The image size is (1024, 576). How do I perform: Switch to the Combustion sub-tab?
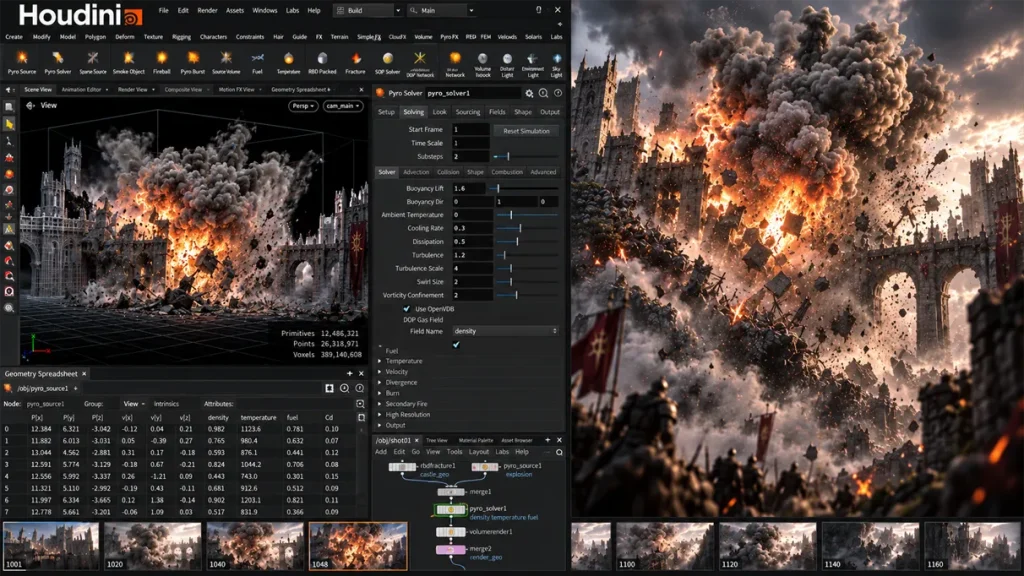[x=507, y=172]
